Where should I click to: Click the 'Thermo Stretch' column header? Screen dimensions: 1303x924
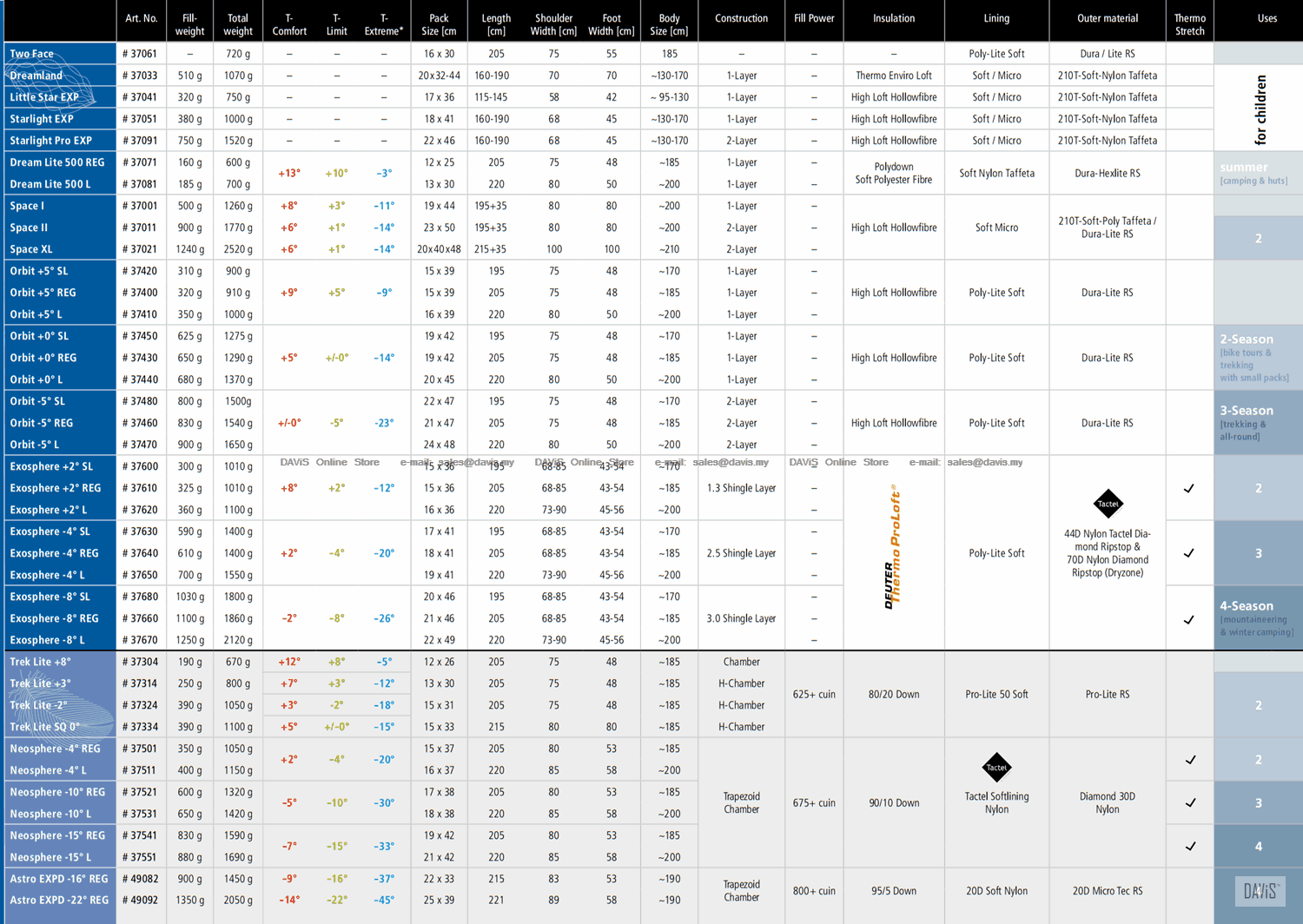[1190, 24]
